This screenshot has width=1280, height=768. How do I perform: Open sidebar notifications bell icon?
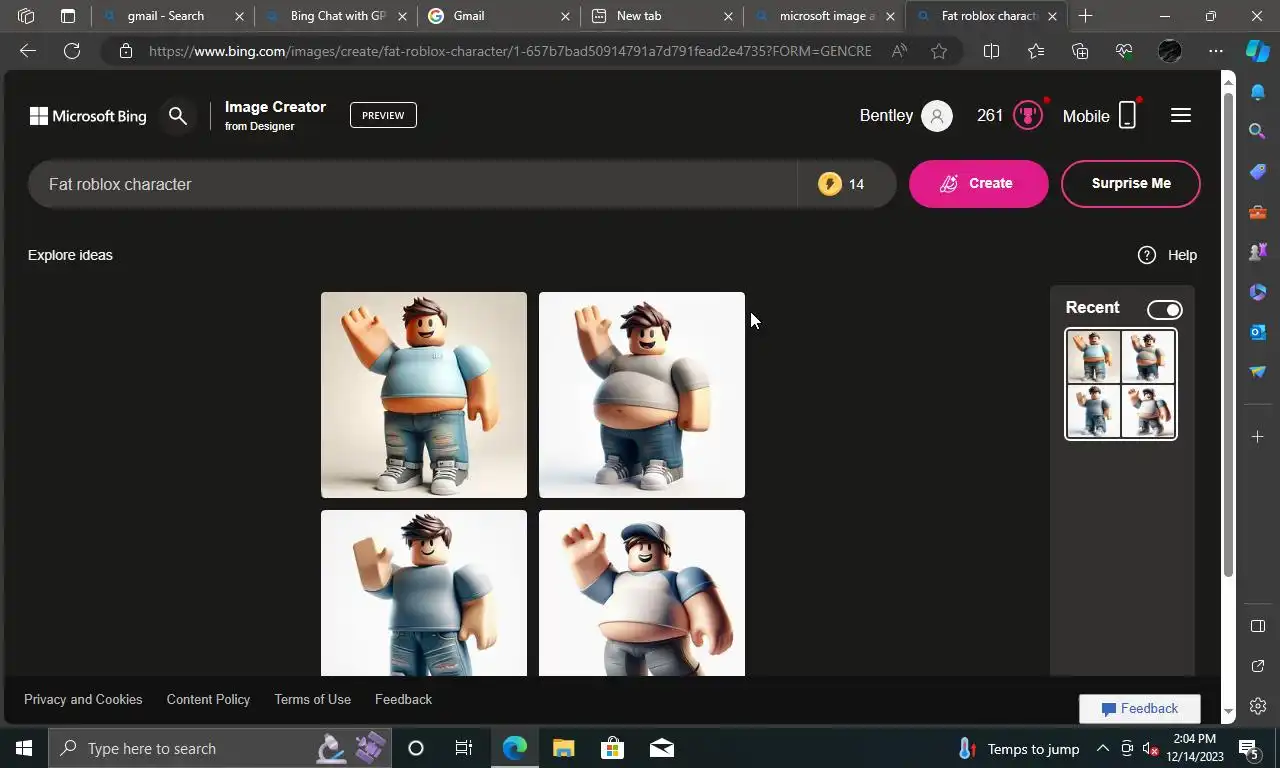(1258, 92)
